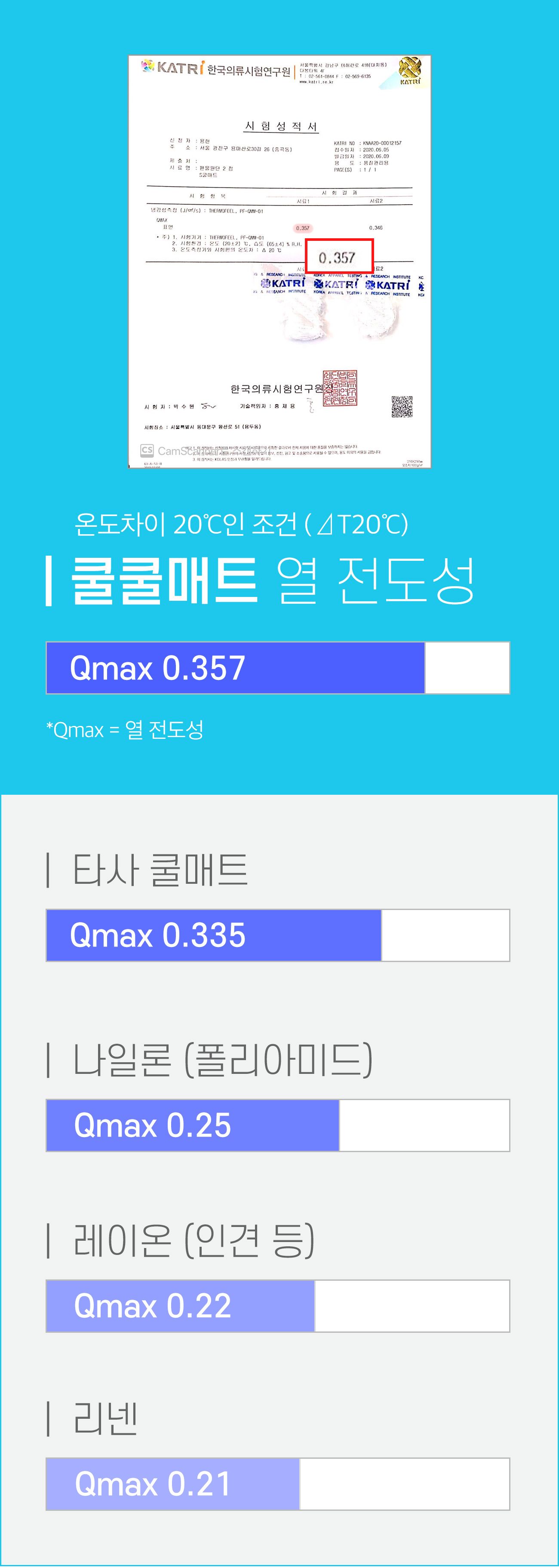Click the www.katri.re.kr web address
559x1568 pixels.
coord(316,82)
